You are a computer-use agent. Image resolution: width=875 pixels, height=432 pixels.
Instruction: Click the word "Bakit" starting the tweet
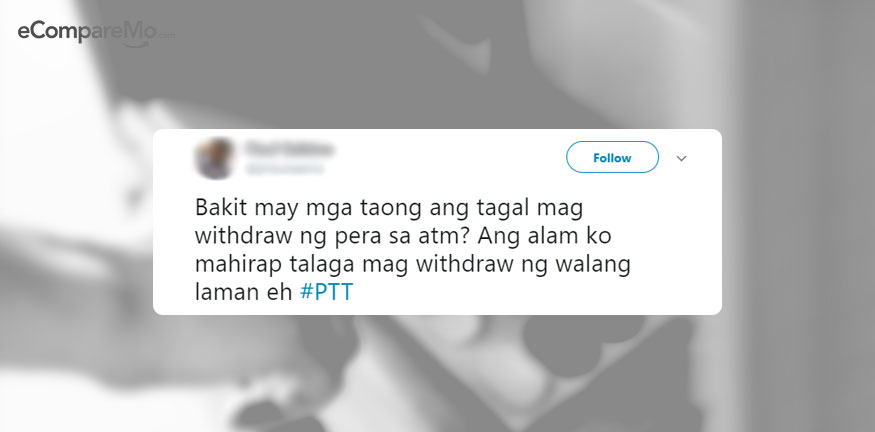222,208
